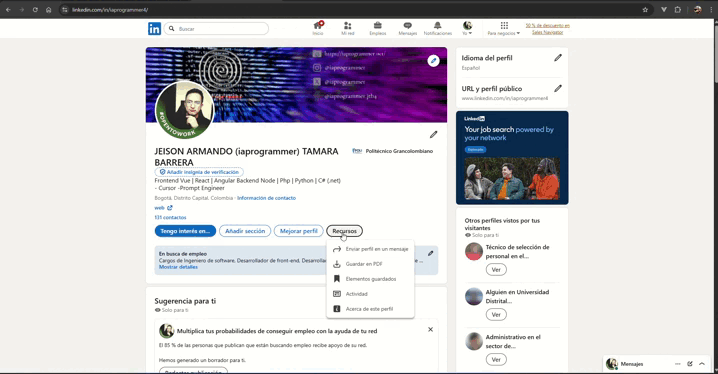View Administrativo en el sector profile
Viewport: 718px width, 374px height.
tap(496, 359)
